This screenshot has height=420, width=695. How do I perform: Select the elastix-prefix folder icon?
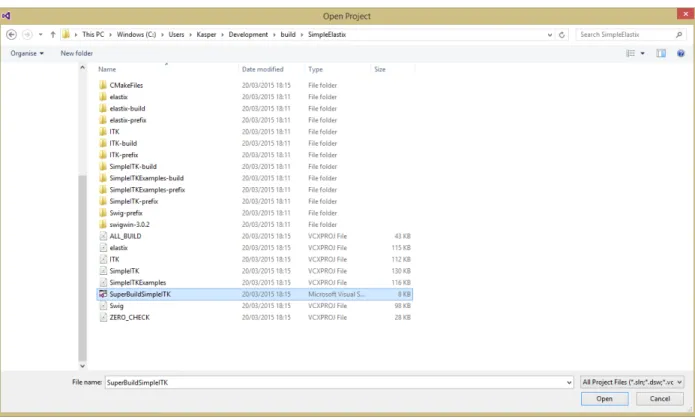pyautogui.click(x=103, y=120)
